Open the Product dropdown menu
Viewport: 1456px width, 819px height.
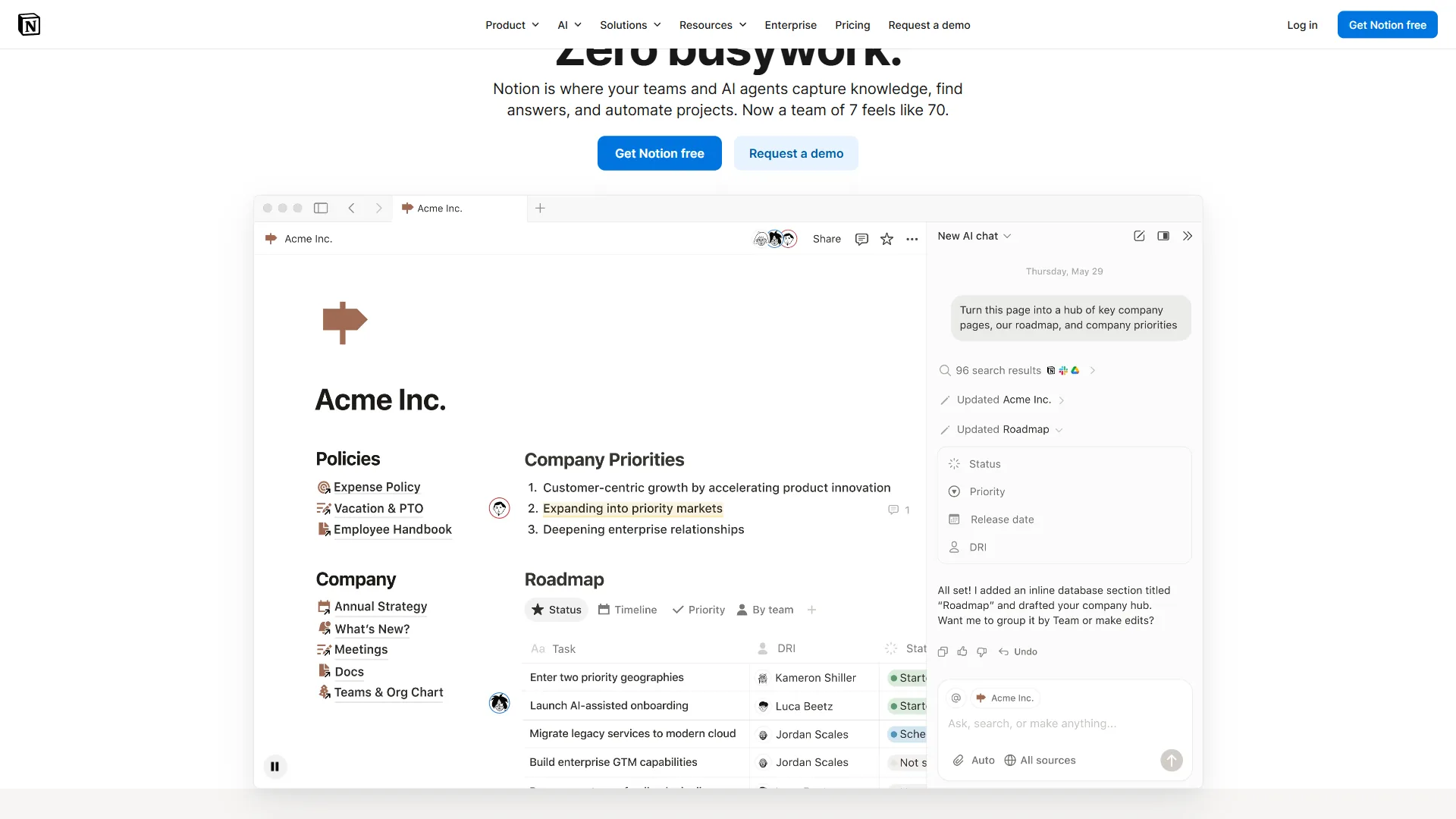pos(512,25)
